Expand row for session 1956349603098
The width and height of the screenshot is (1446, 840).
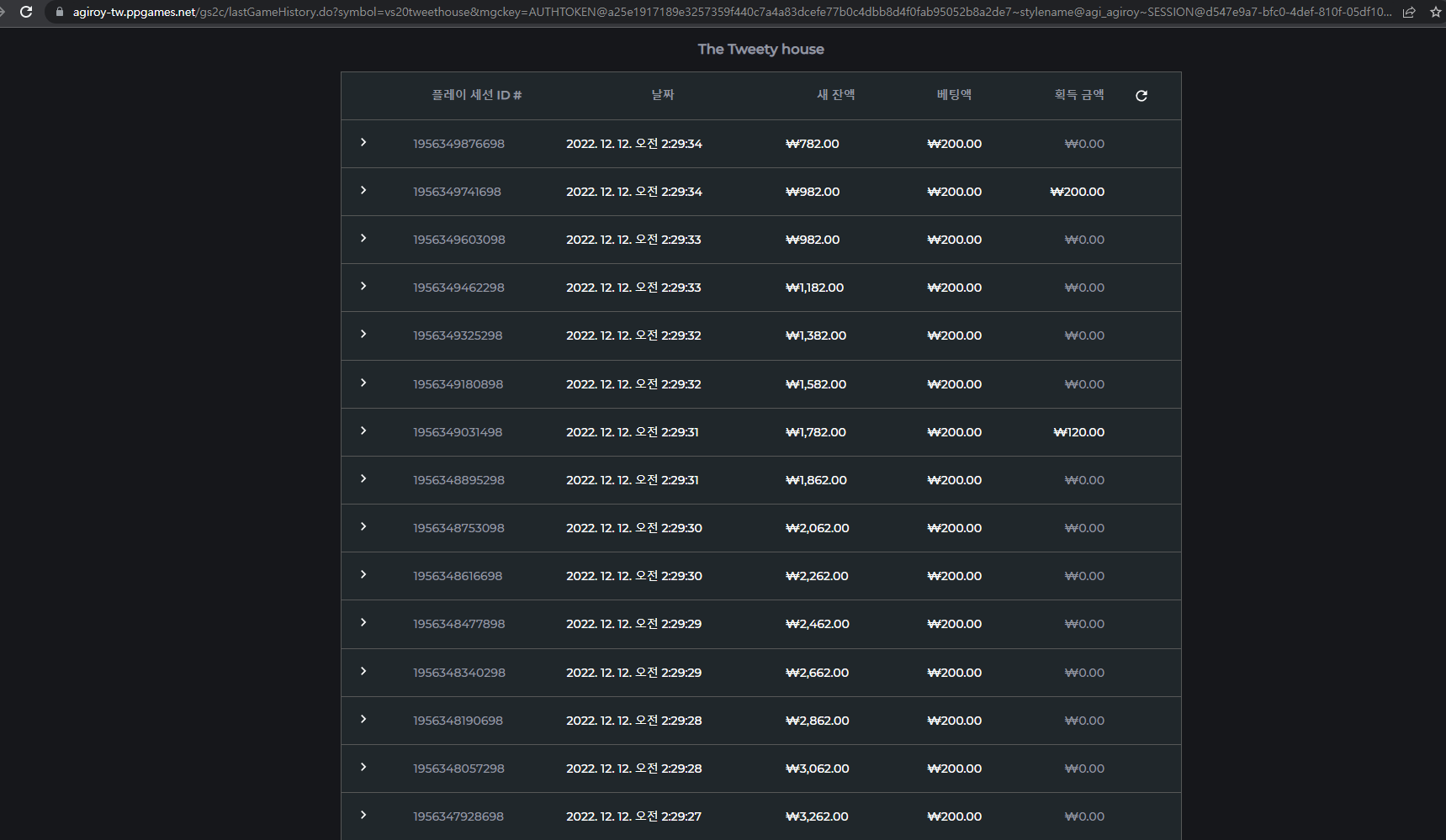coord(363,238)
